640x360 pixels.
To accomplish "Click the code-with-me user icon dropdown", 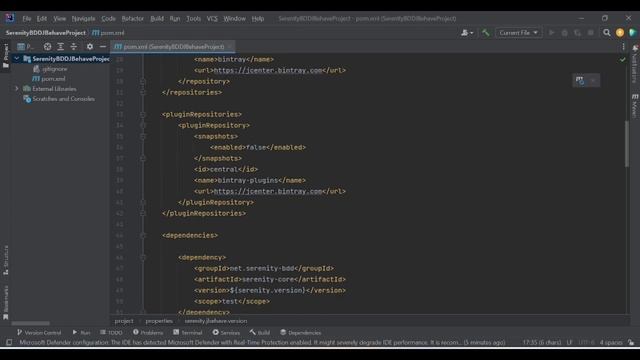I will (x=467, y=33).
